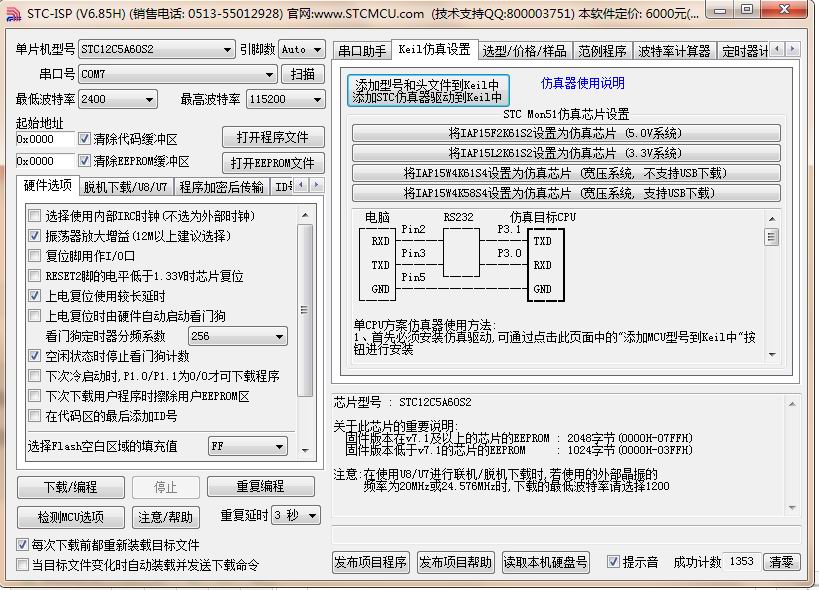Click 下载/编程 download button
Image resolution: width=819 pixels, height=590 pixels.
pos(71,487)
